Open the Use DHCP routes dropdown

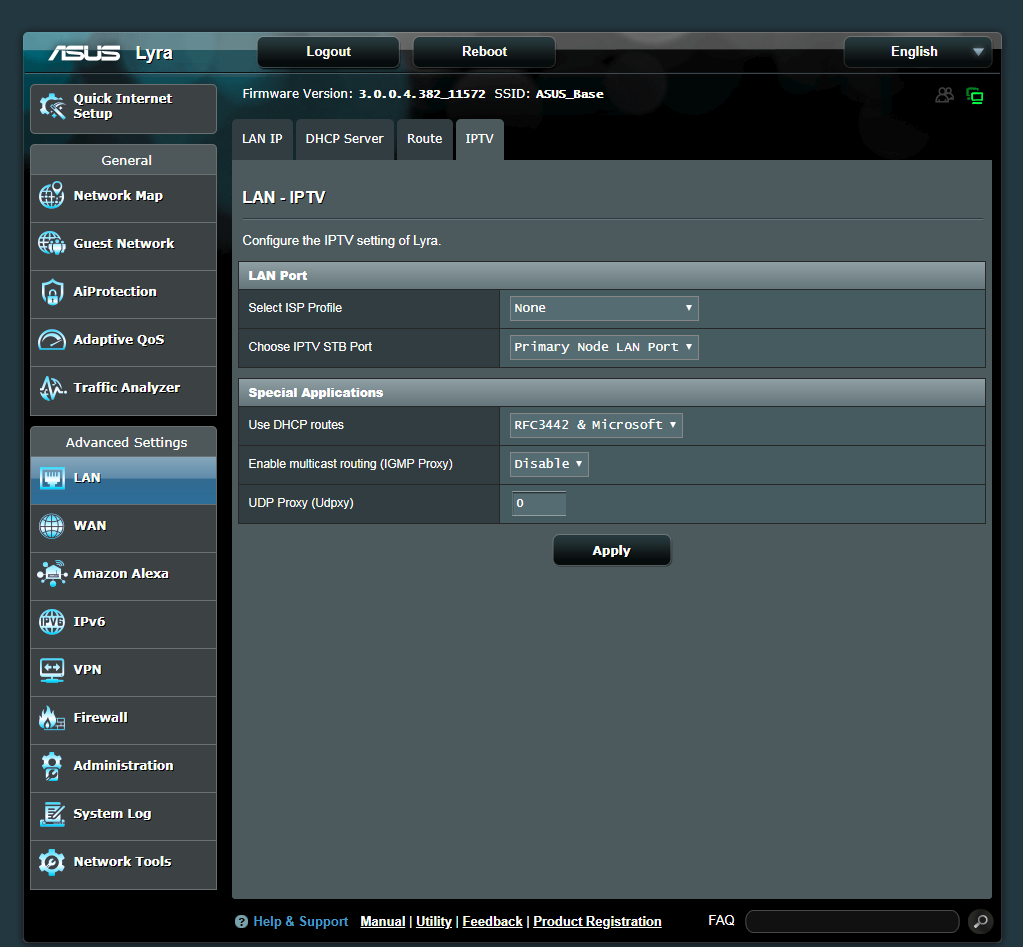point(596,425)
